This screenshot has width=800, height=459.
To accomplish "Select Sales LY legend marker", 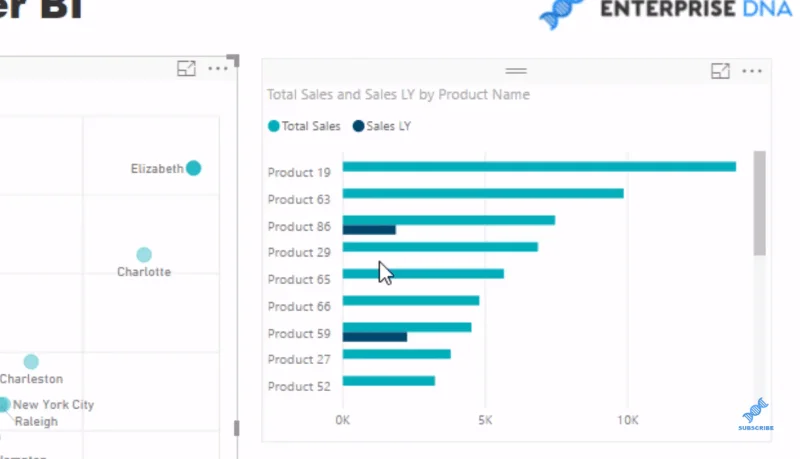I will [x=358, y=126].
